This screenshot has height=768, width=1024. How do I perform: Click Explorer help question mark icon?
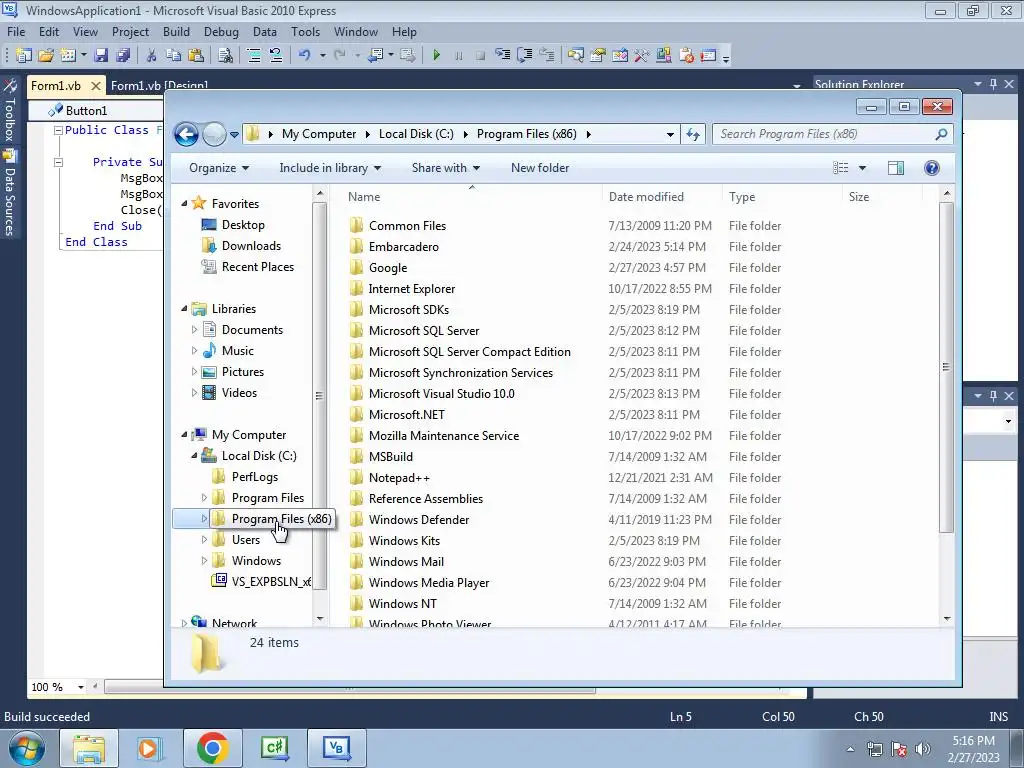point(932,168)
